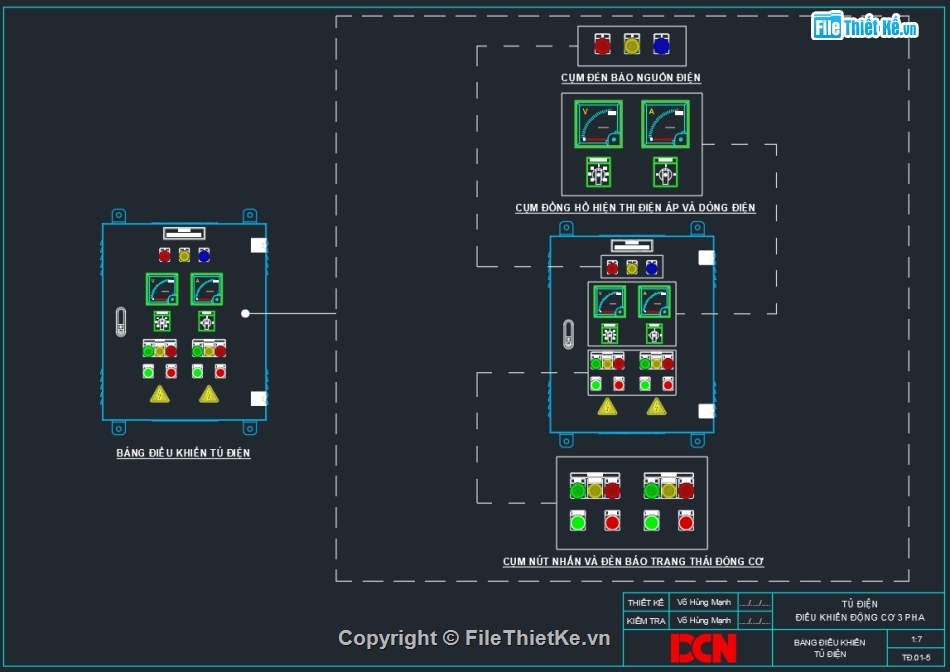The height and width of the screenshot is (672, 950).
Task: Click the yellow power lamp on the center cabinet
Action: pos(632,267)
